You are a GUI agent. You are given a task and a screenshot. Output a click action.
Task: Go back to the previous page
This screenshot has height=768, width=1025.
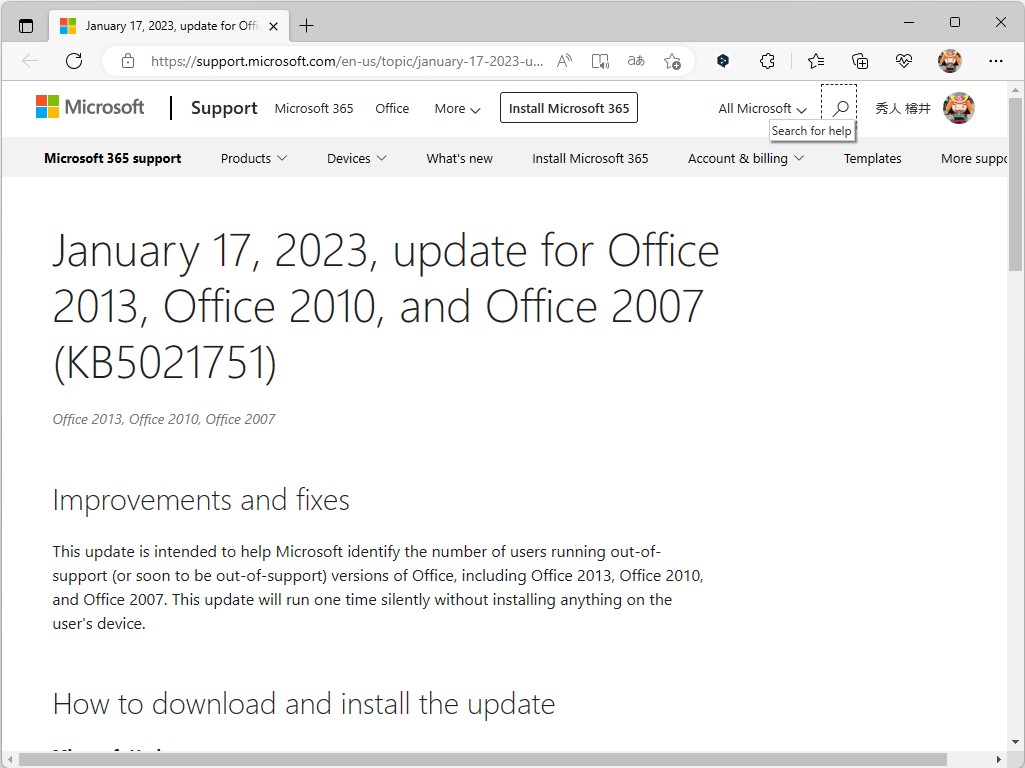(x=29, y=61)
